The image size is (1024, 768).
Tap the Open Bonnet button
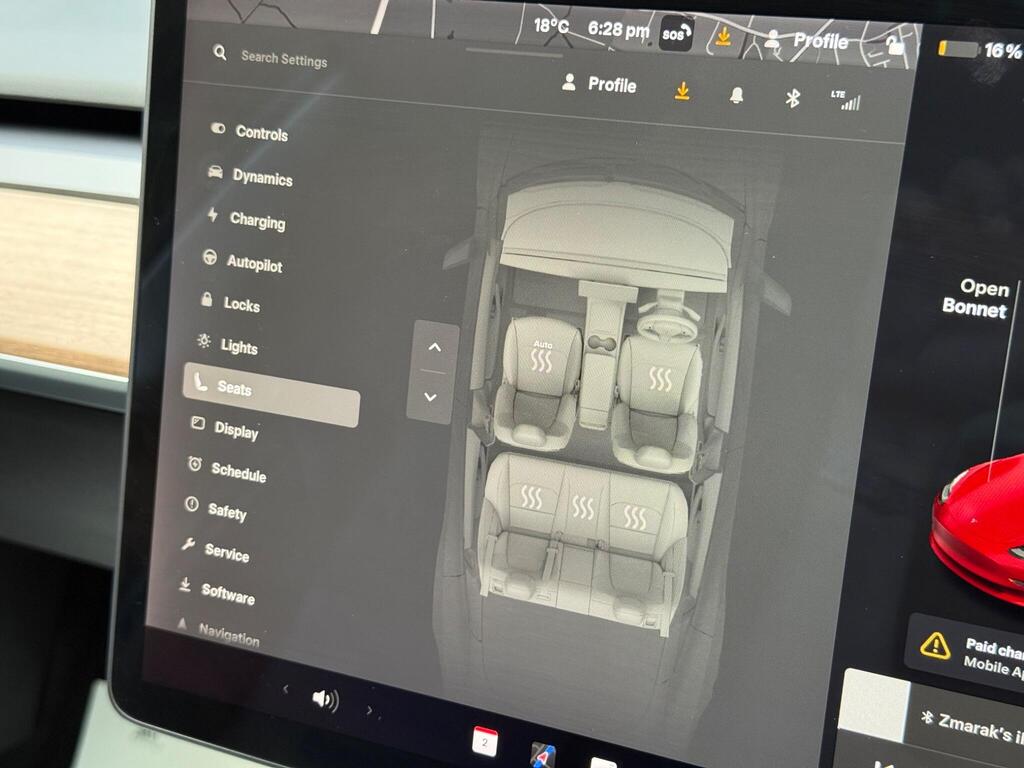point(975,298)
